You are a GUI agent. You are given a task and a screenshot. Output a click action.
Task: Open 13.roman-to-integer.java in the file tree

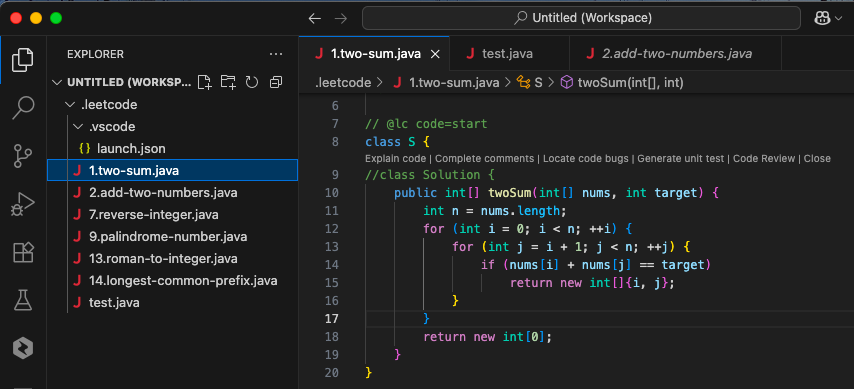[173, 259]
